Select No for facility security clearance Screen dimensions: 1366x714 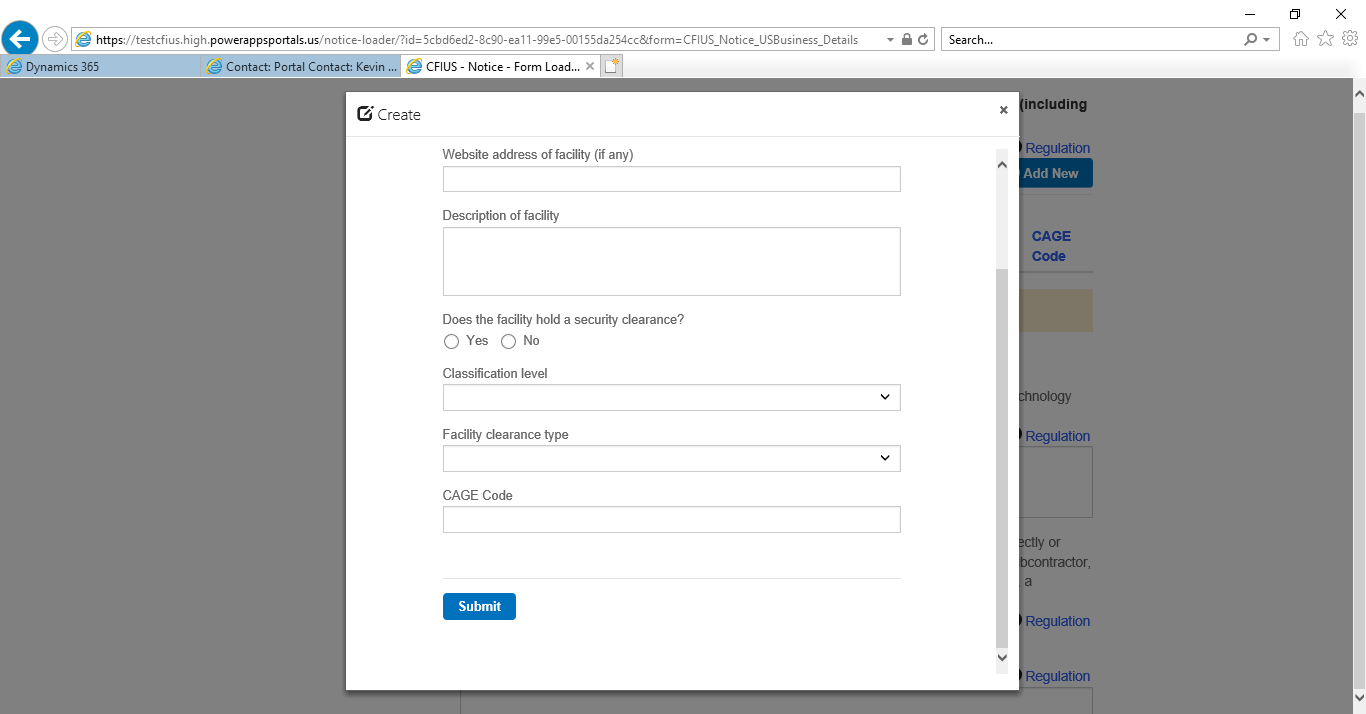509,342
